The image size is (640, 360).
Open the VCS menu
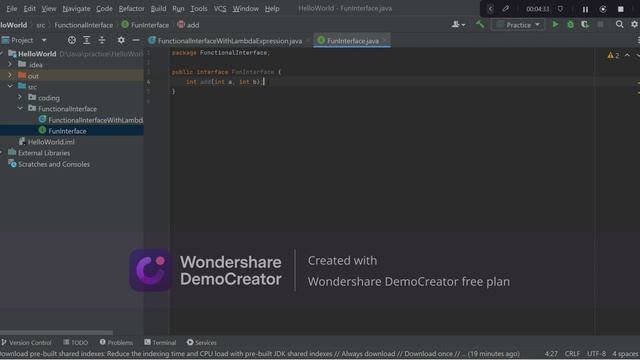click(220, 9)
